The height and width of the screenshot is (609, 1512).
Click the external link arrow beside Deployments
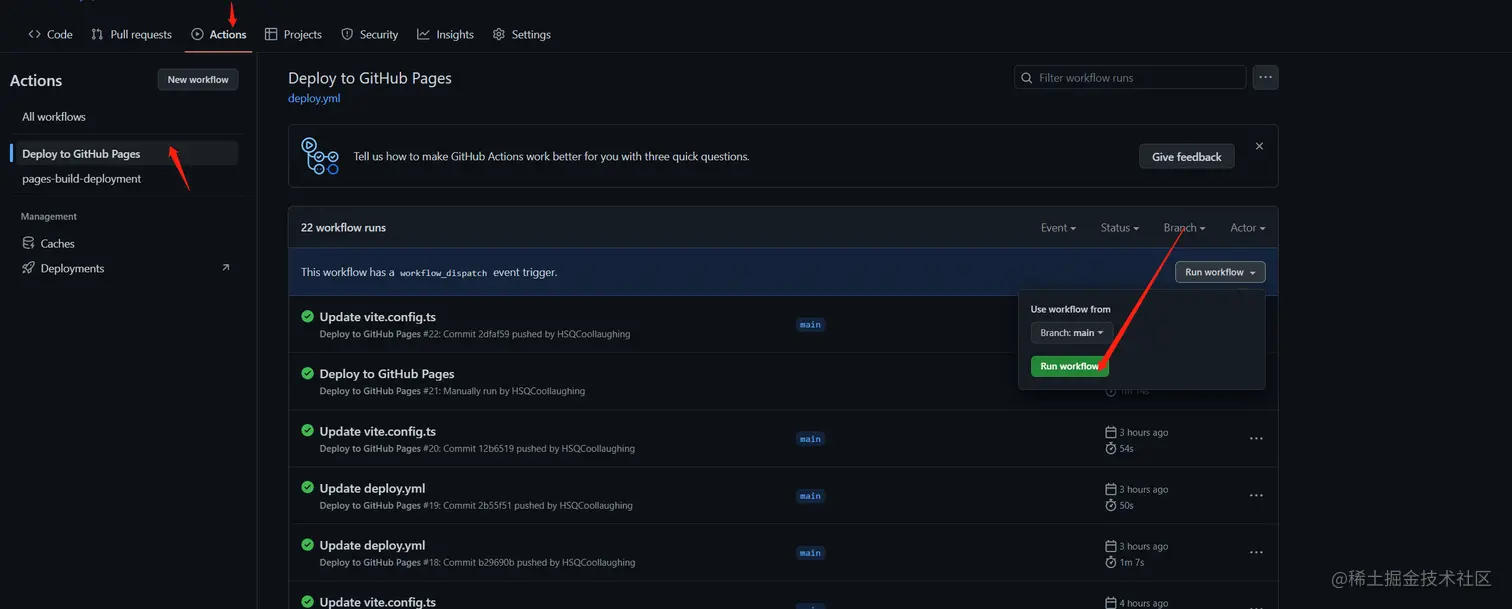point(225,267)
